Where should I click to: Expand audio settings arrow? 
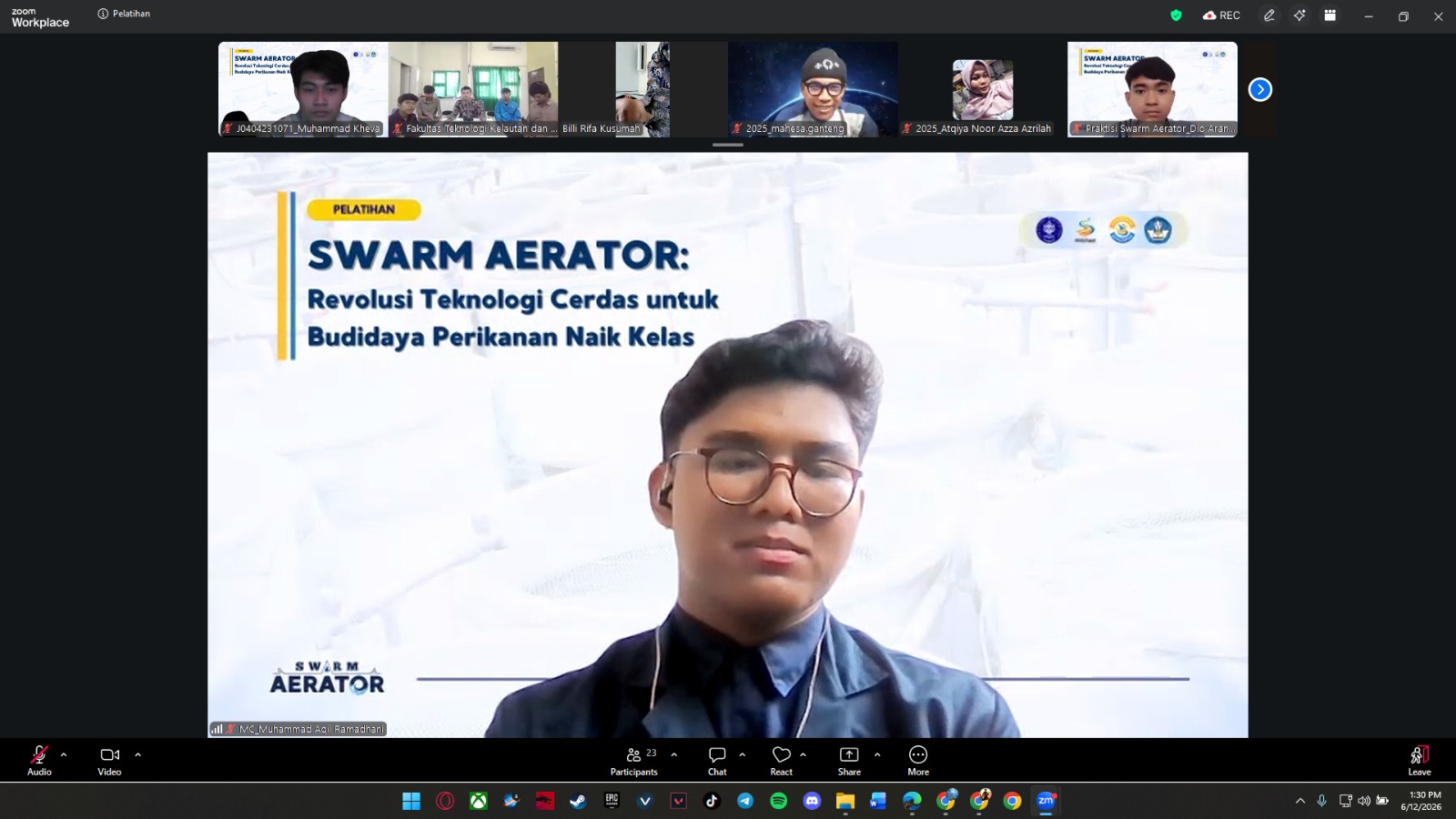(64, 754)
